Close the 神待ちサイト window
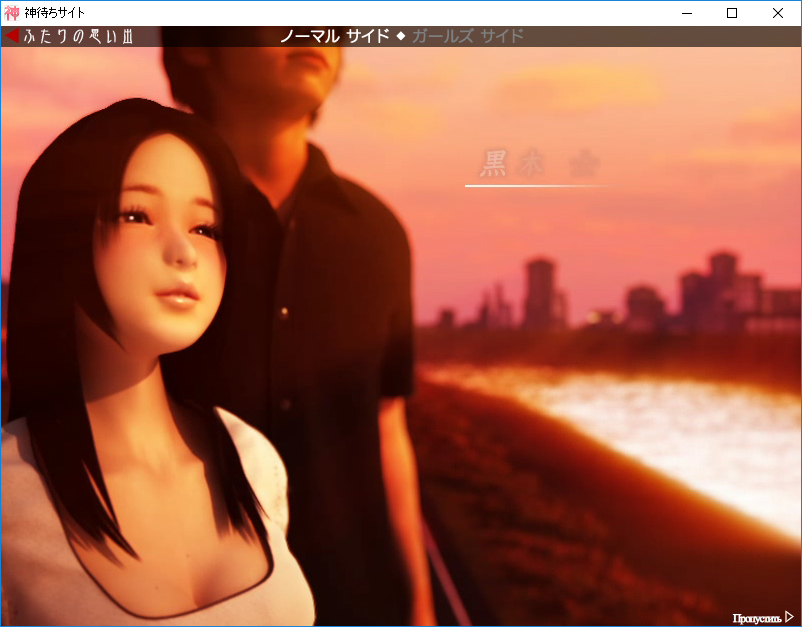802x627 pixels. [x=778, y=13]
